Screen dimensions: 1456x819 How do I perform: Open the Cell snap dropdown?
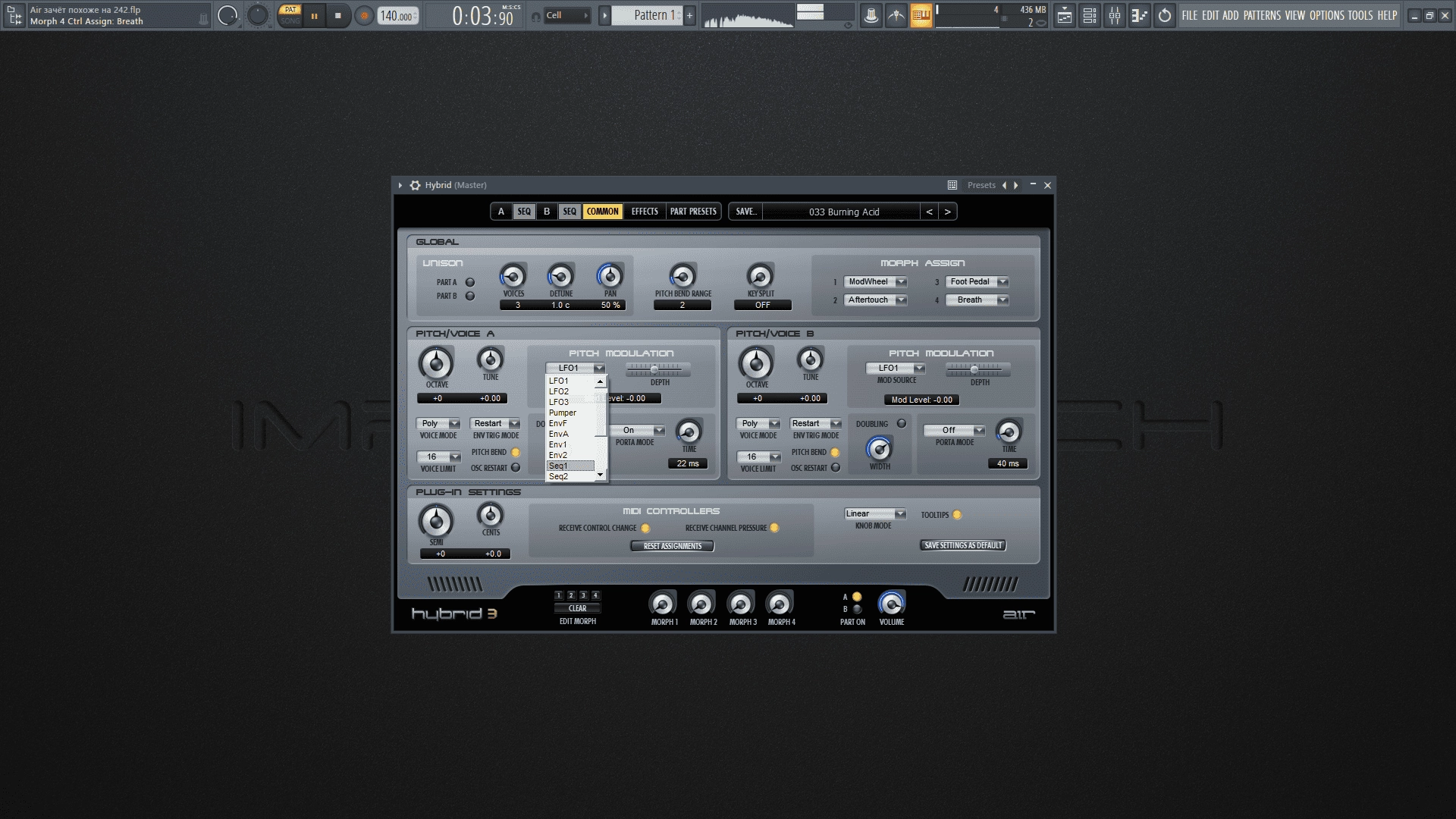[567, 15]
